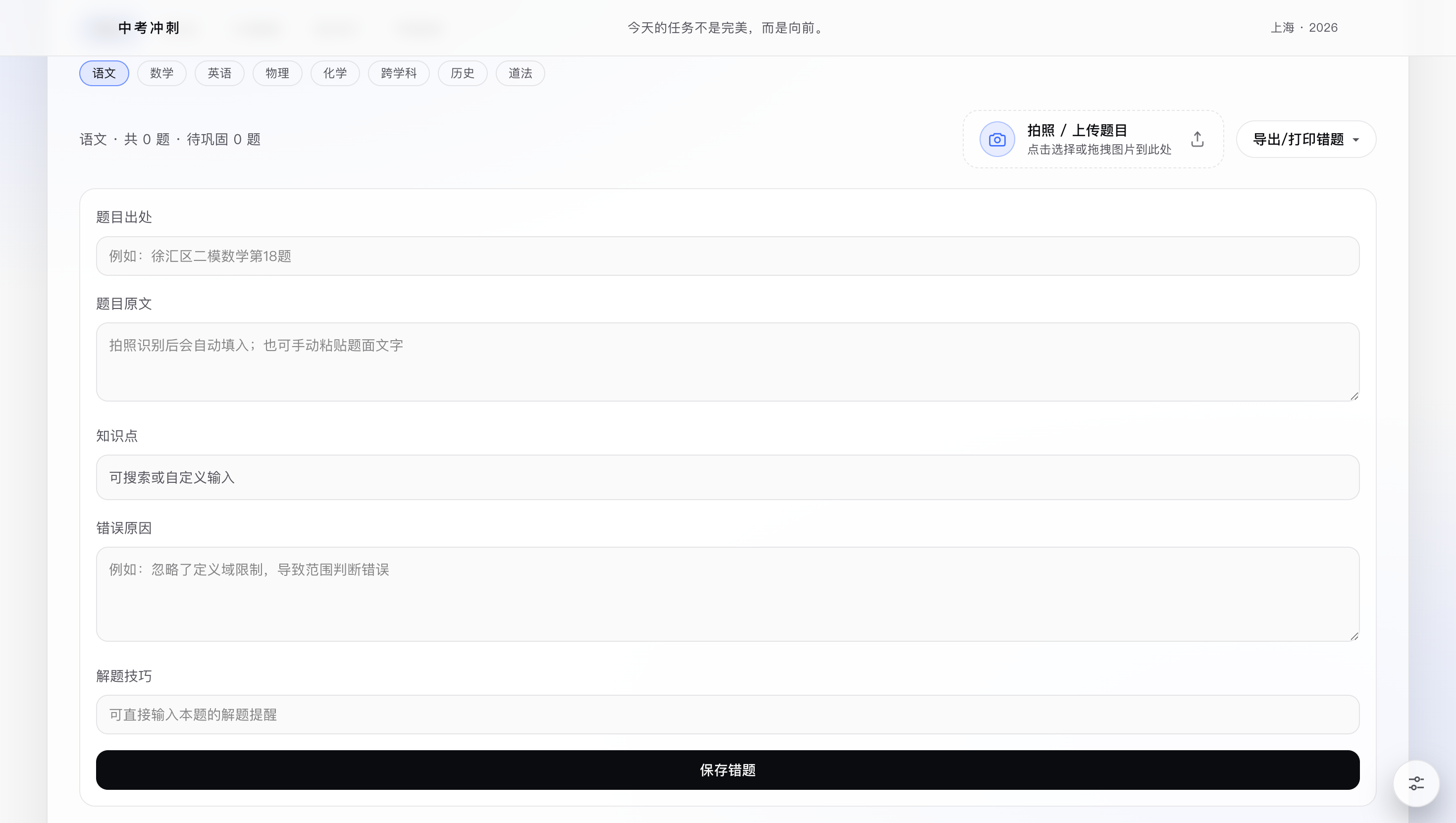Click the 语文 · 共 0 题 summary text
This screenshot has width=1456, height=823.
pos(170,140)
